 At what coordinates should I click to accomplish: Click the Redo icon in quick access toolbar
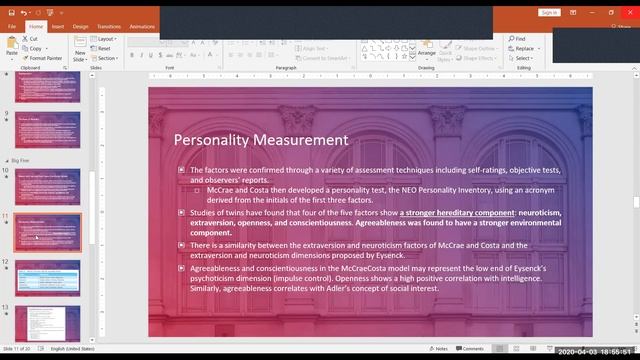38,13
